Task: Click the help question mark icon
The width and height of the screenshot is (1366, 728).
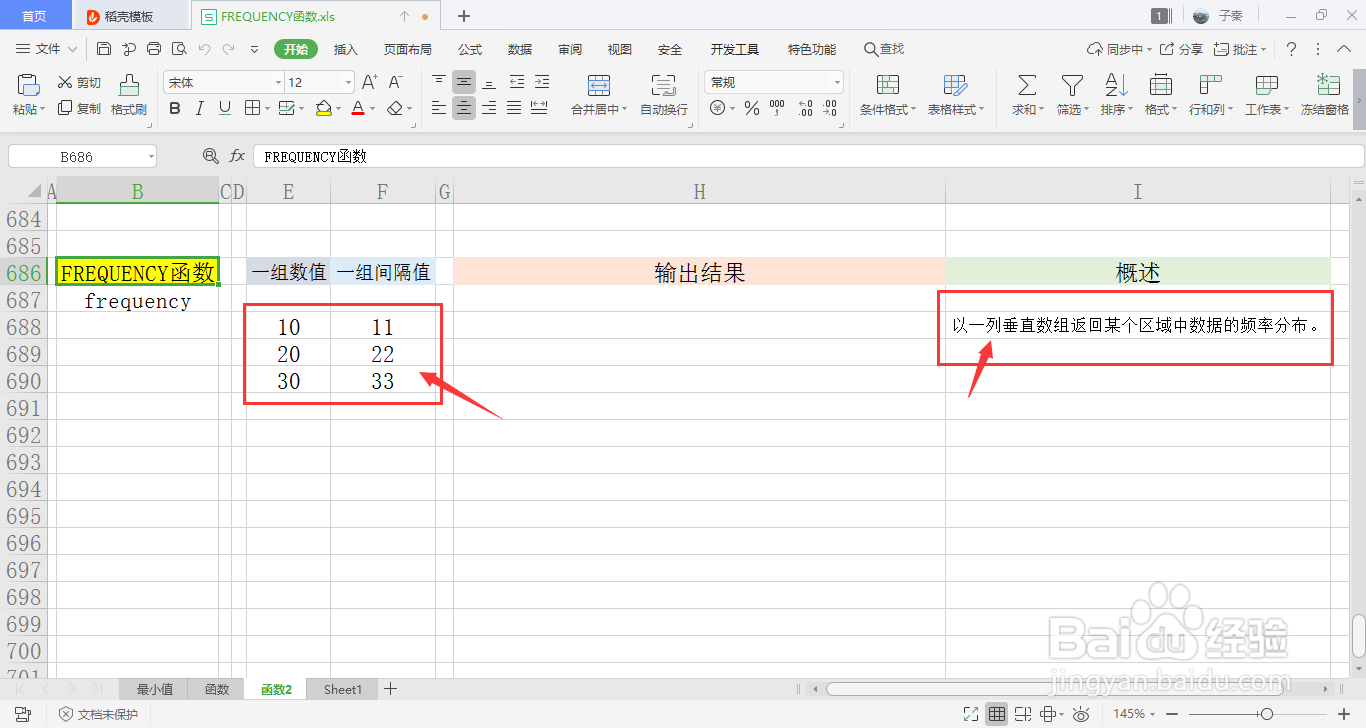Action: coord(1291,49)
